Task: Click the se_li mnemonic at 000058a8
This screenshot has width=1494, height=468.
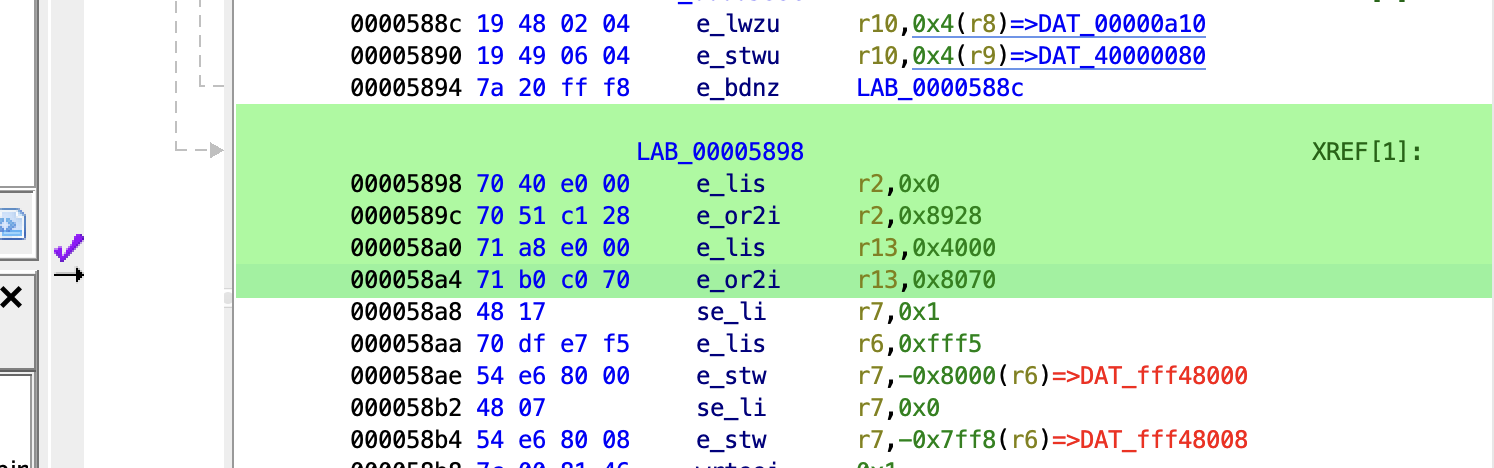Action: (x=730, y=312)
